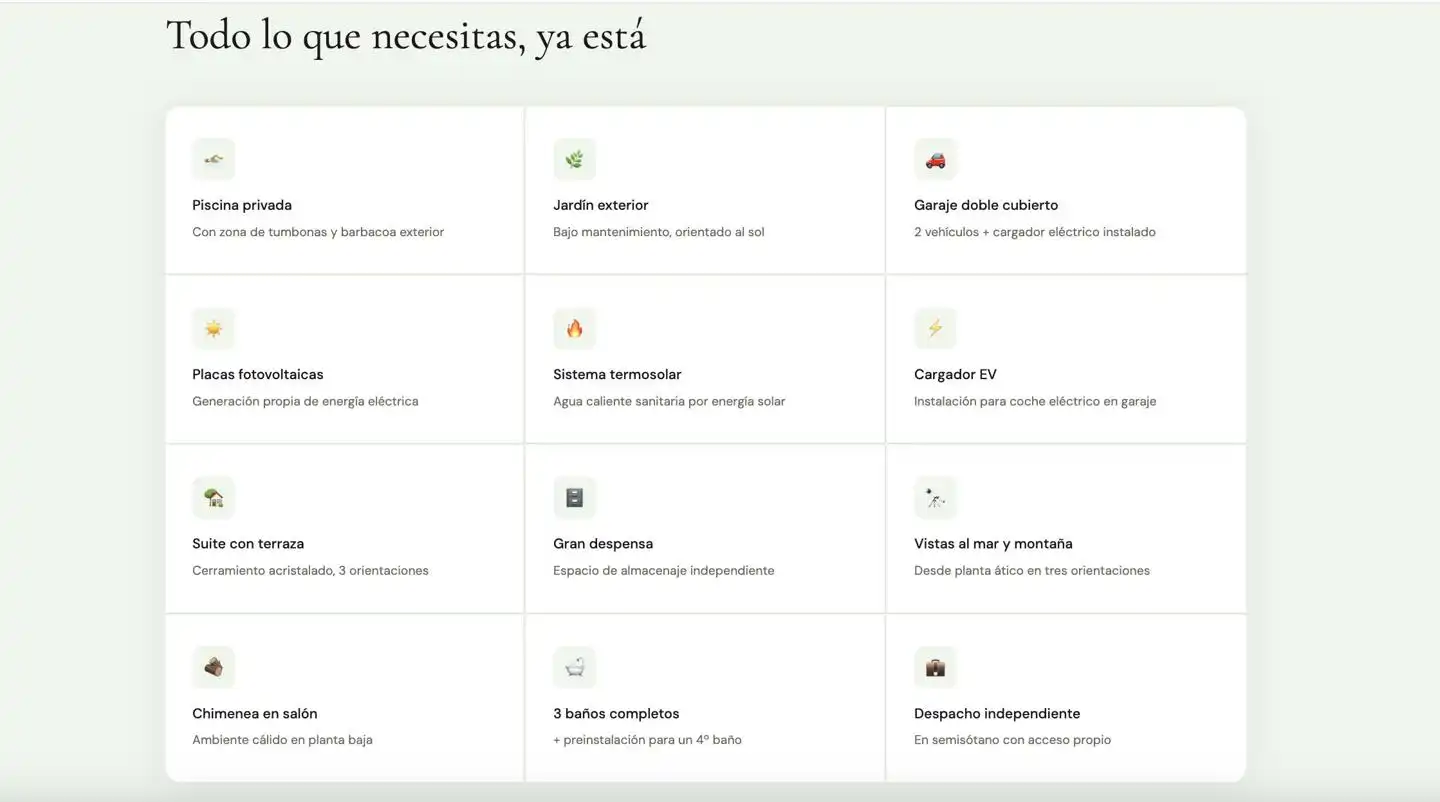Click text 'Espacio de almacenaje independiente'
Image resolution: width=1440 pixels, height=802 pixels.
coord(664,571)
